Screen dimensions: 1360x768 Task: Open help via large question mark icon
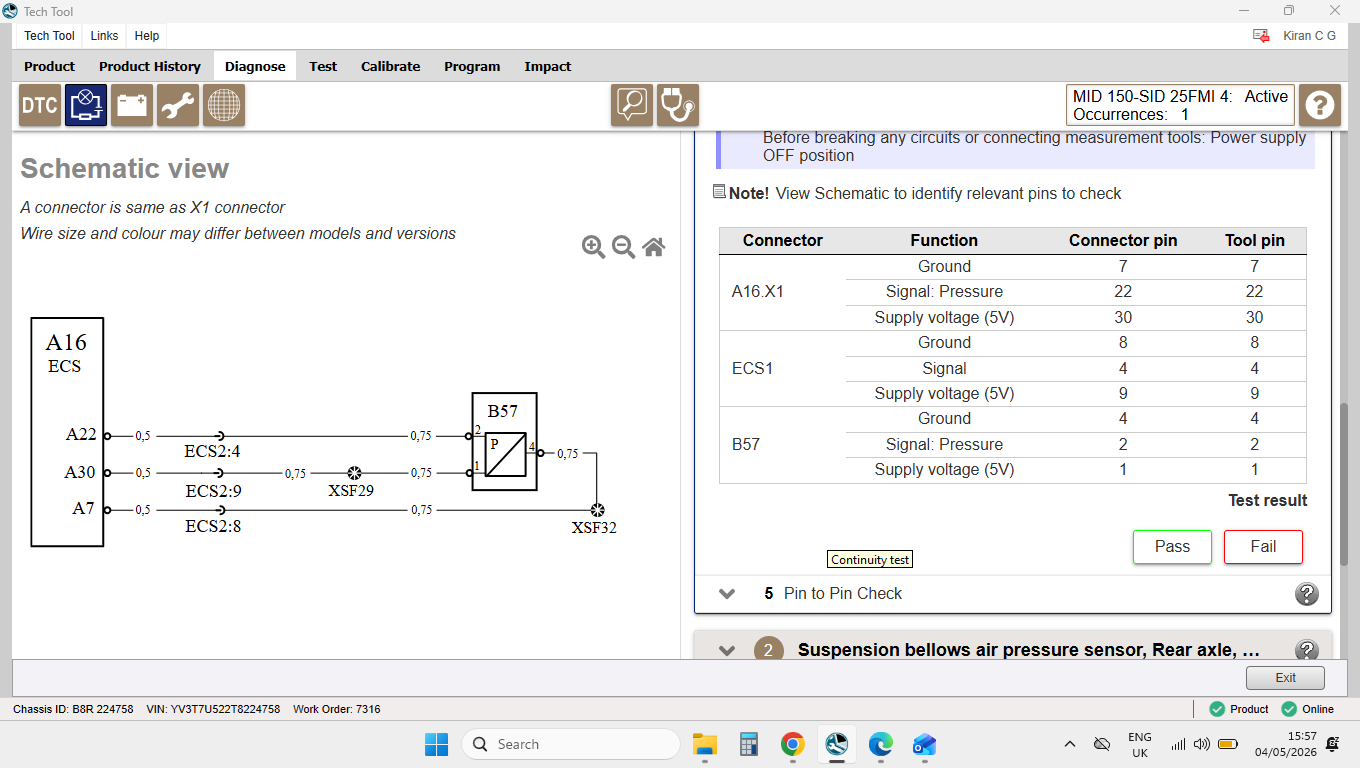click(x=1320, y=105)
